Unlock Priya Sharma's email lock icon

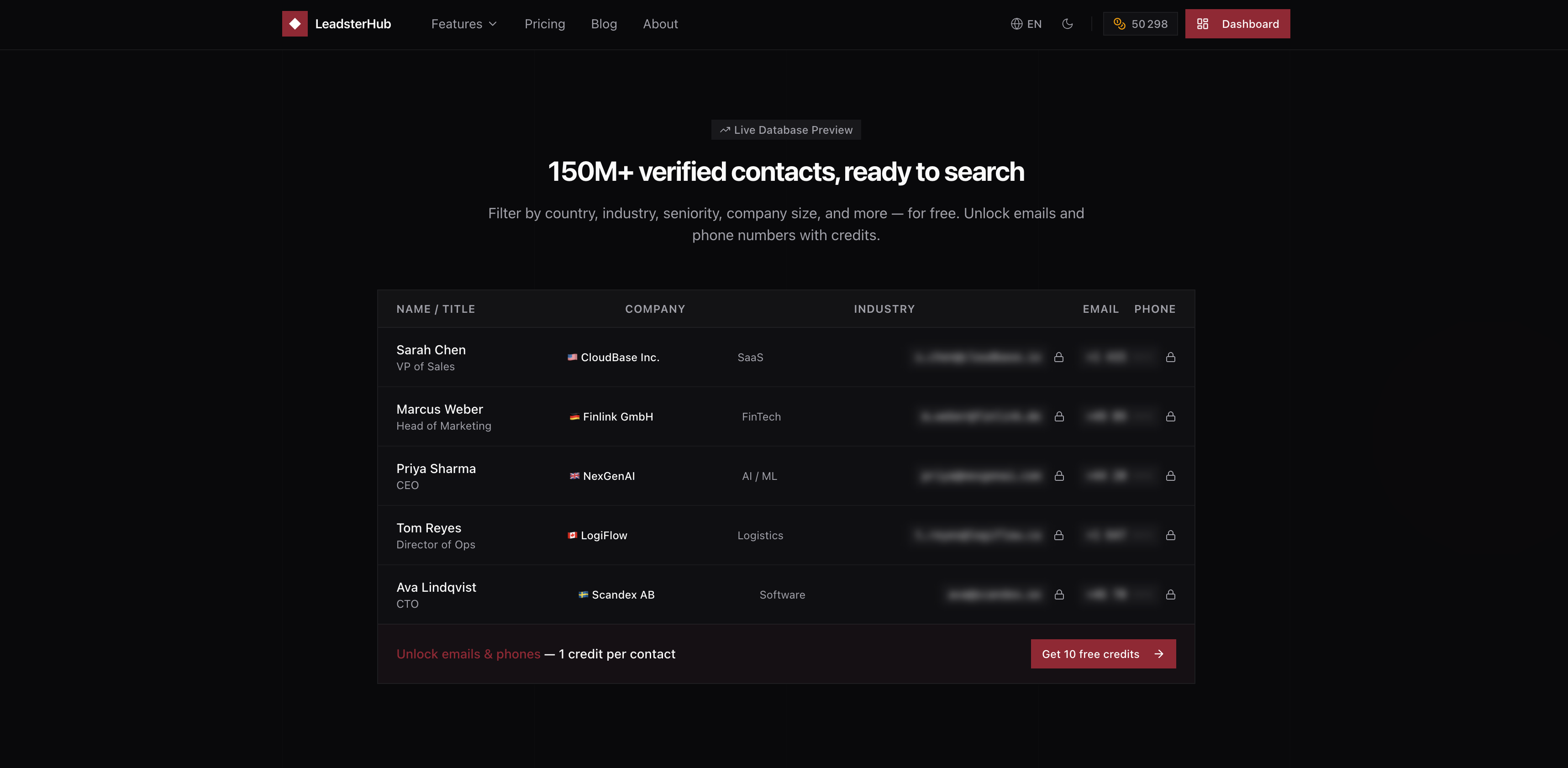[1058, 476]
